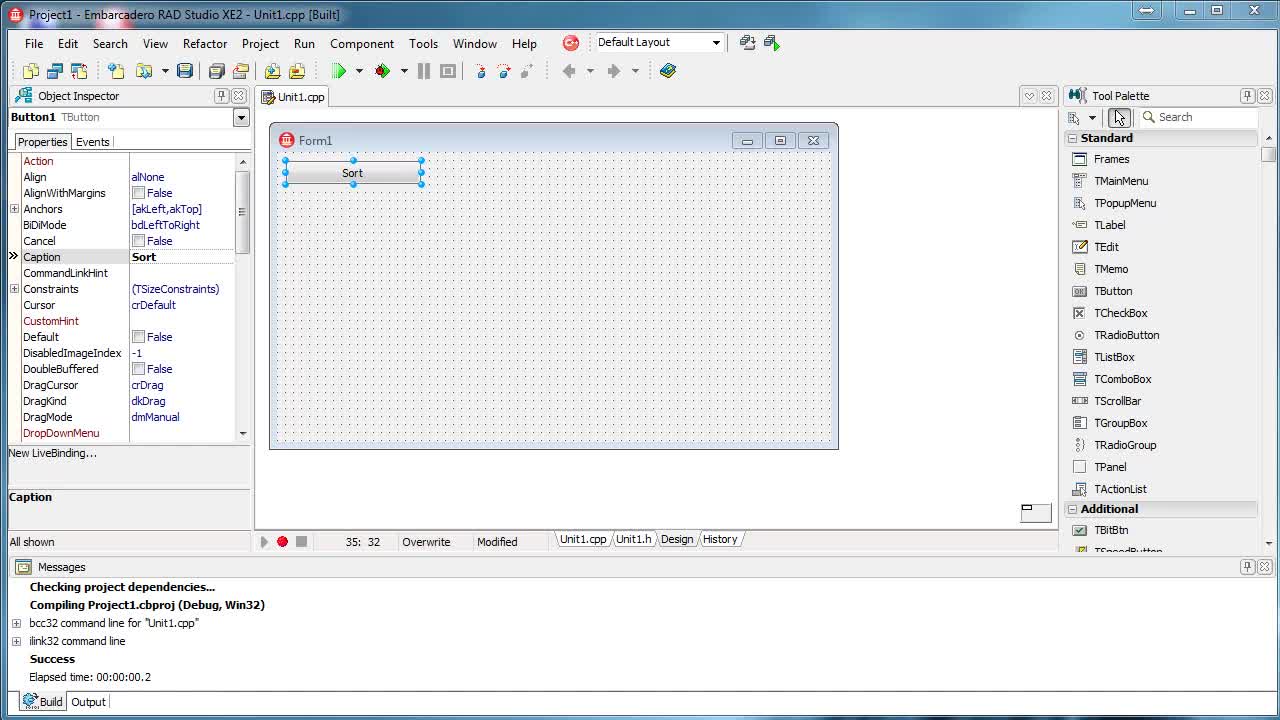Save the current file with Save icon
Image resolution: width=1280 pixels, height=720 pixels.
185,71
